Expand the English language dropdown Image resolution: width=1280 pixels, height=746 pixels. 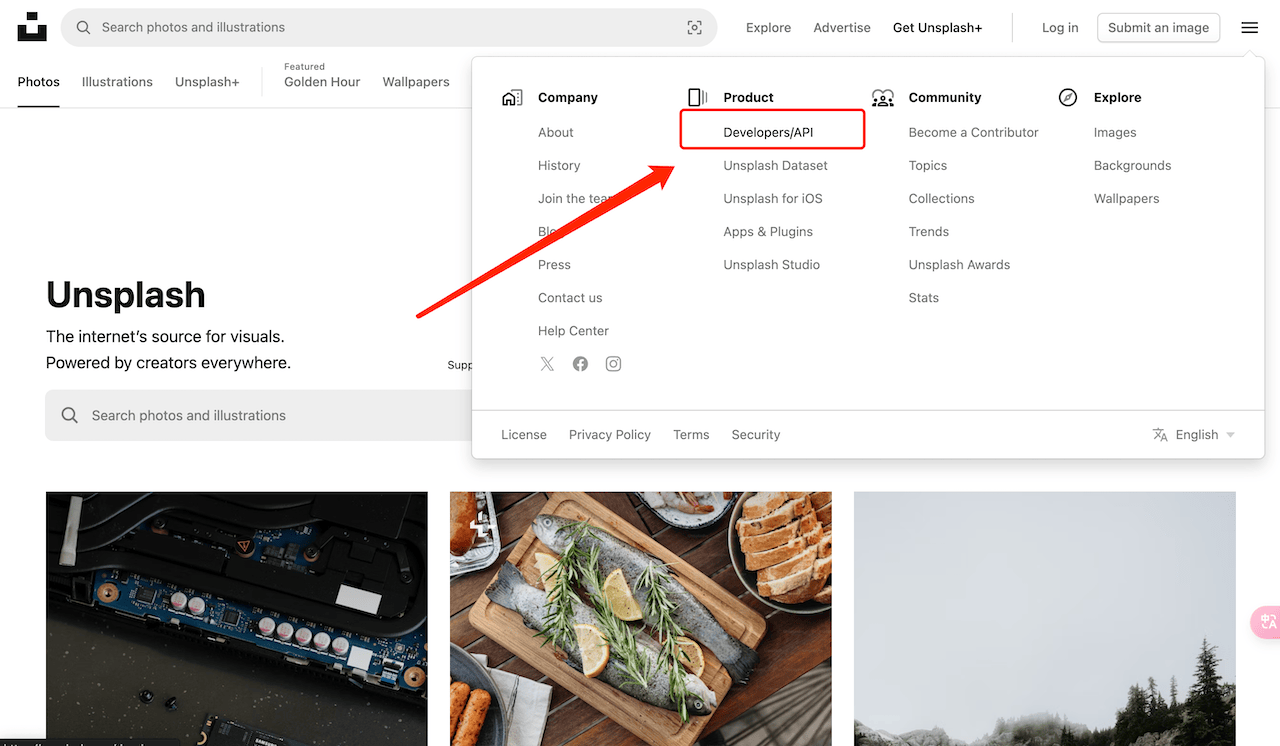pos(1194,435)
